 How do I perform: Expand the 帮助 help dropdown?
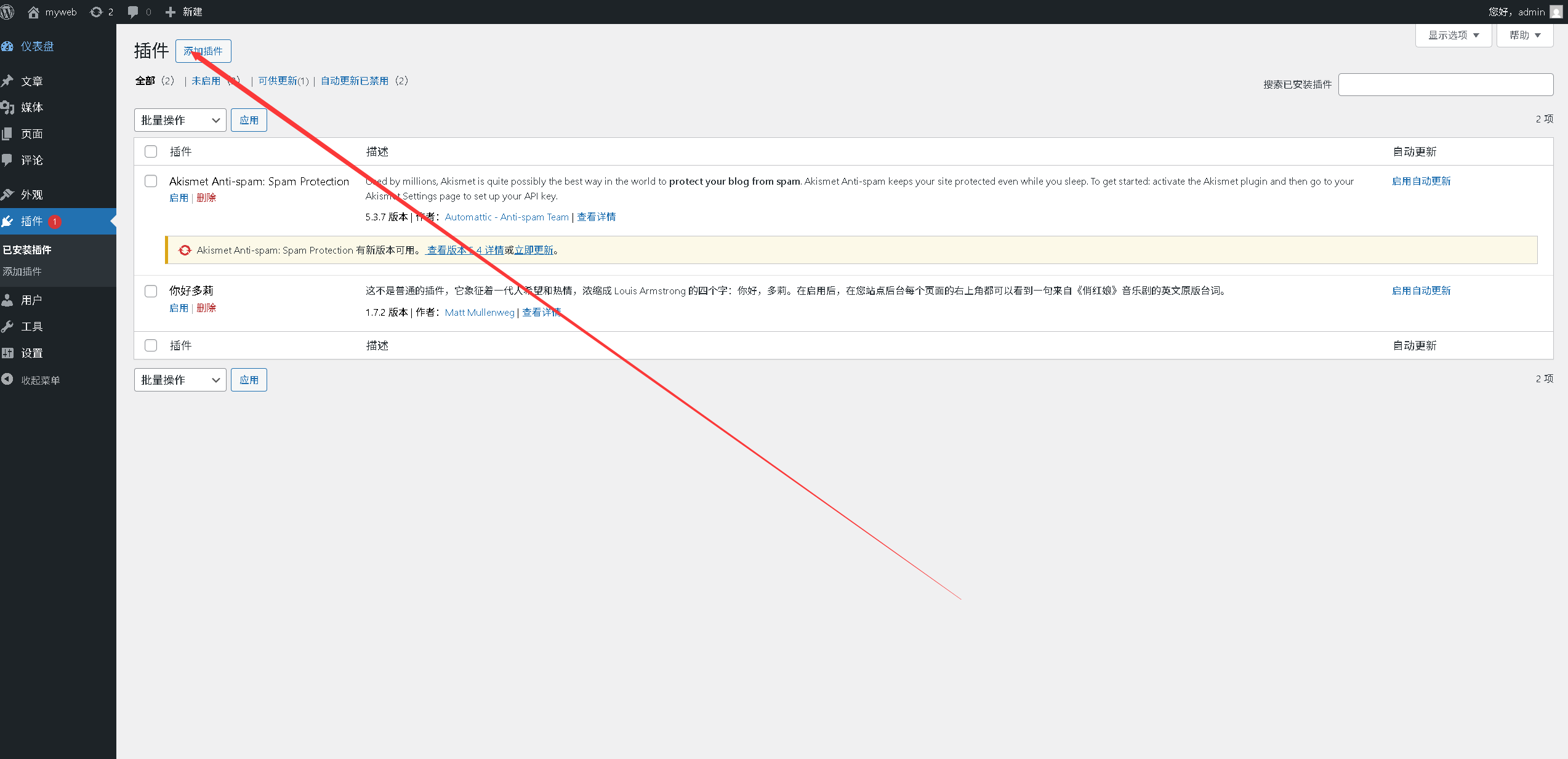(x=1524, y=35)
